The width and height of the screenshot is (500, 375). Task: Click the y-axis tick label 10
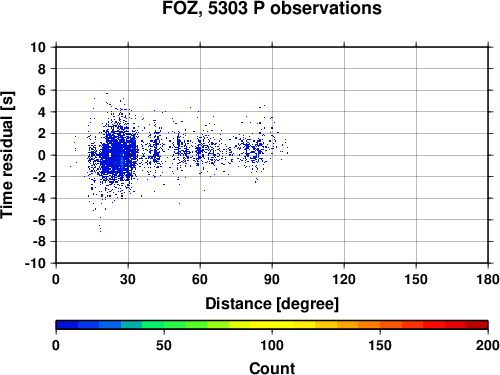38,47
